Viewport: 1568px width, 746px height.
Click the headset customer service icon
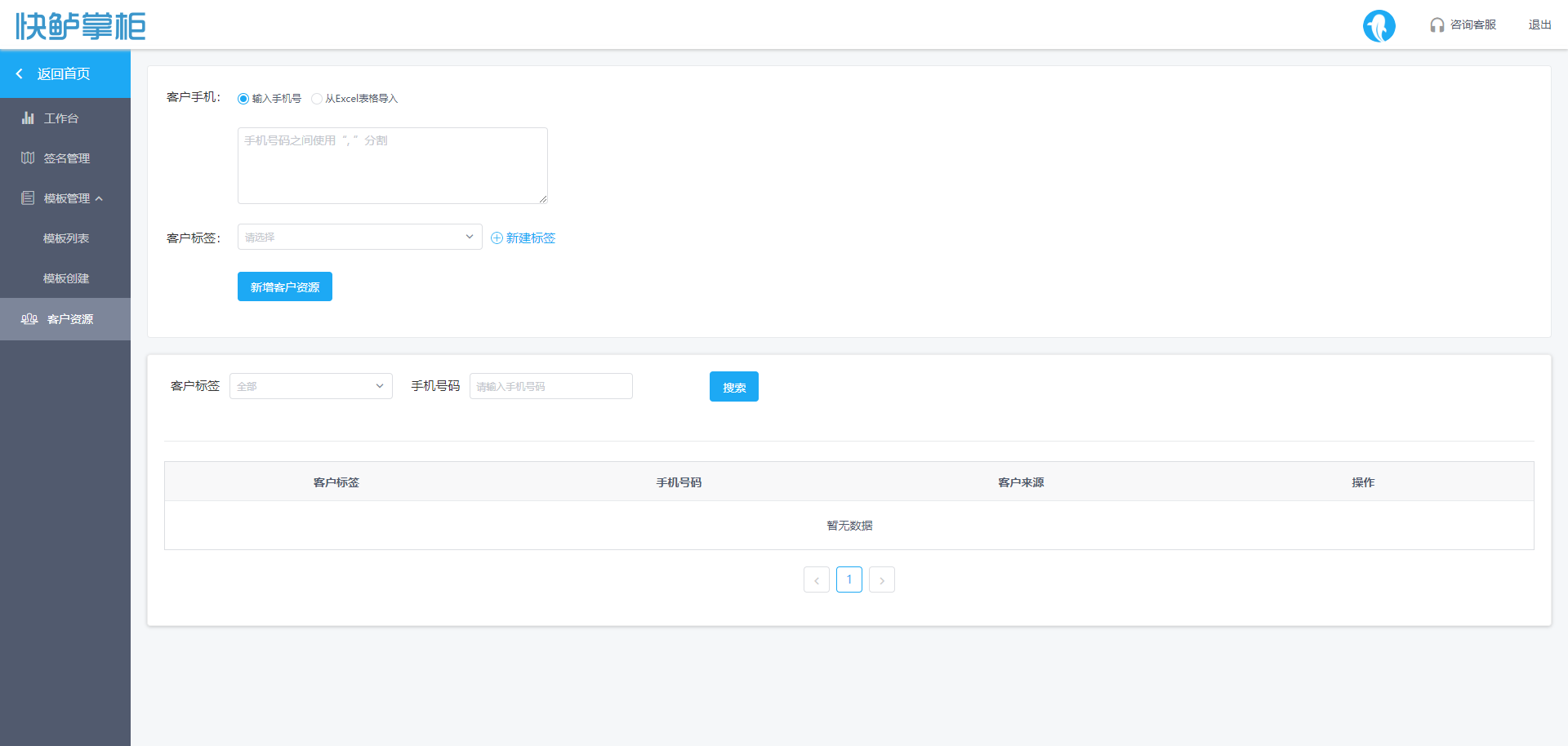pos(1437,25)
